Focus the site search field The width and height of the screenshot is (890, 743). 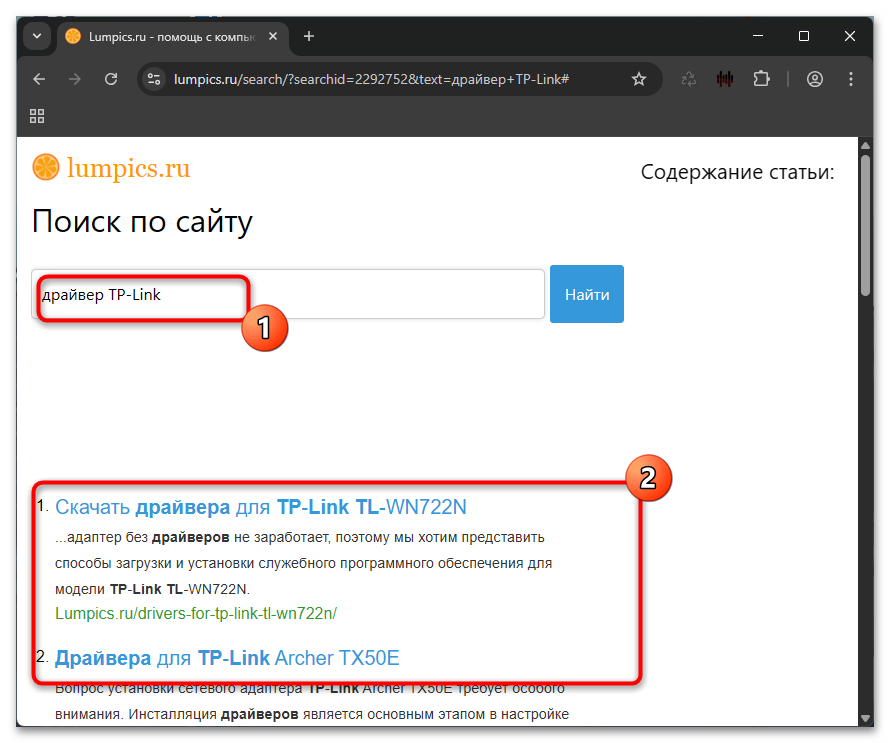click(288, 294)
